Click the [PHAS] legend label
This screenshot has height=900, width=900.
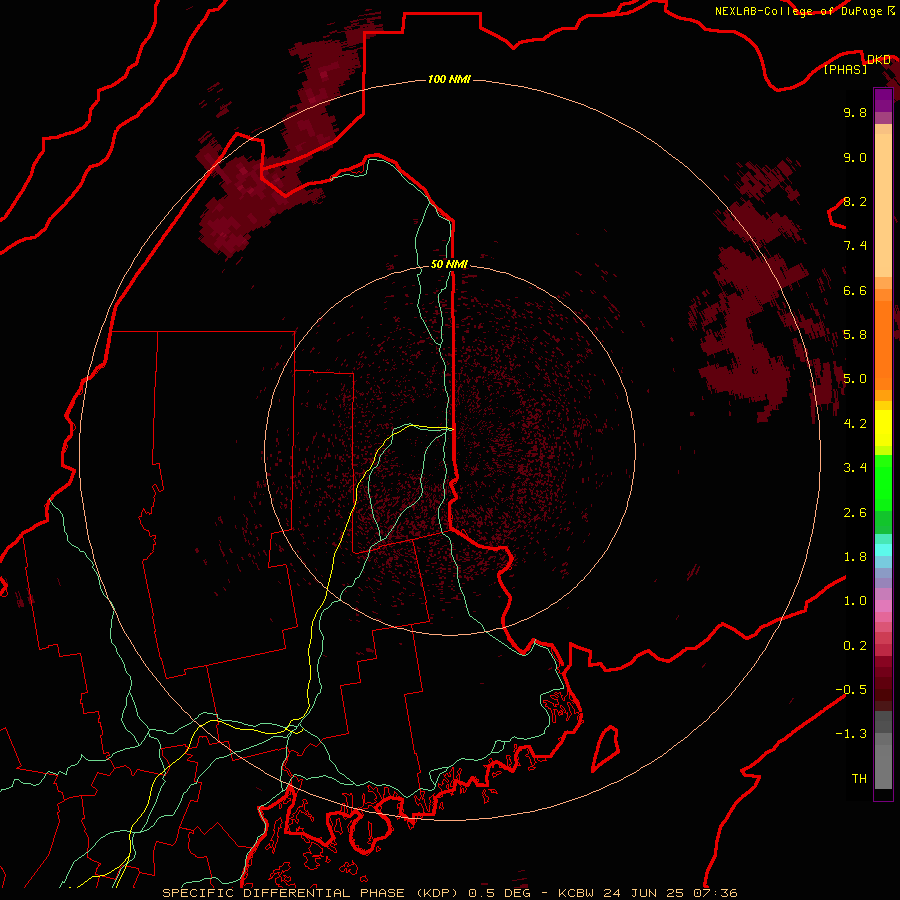845,69
